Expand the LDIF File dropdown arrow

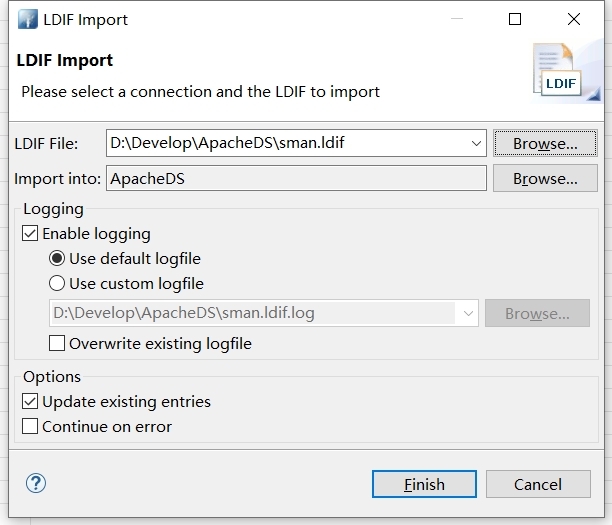pyautogui.click(x=476, y=144)
